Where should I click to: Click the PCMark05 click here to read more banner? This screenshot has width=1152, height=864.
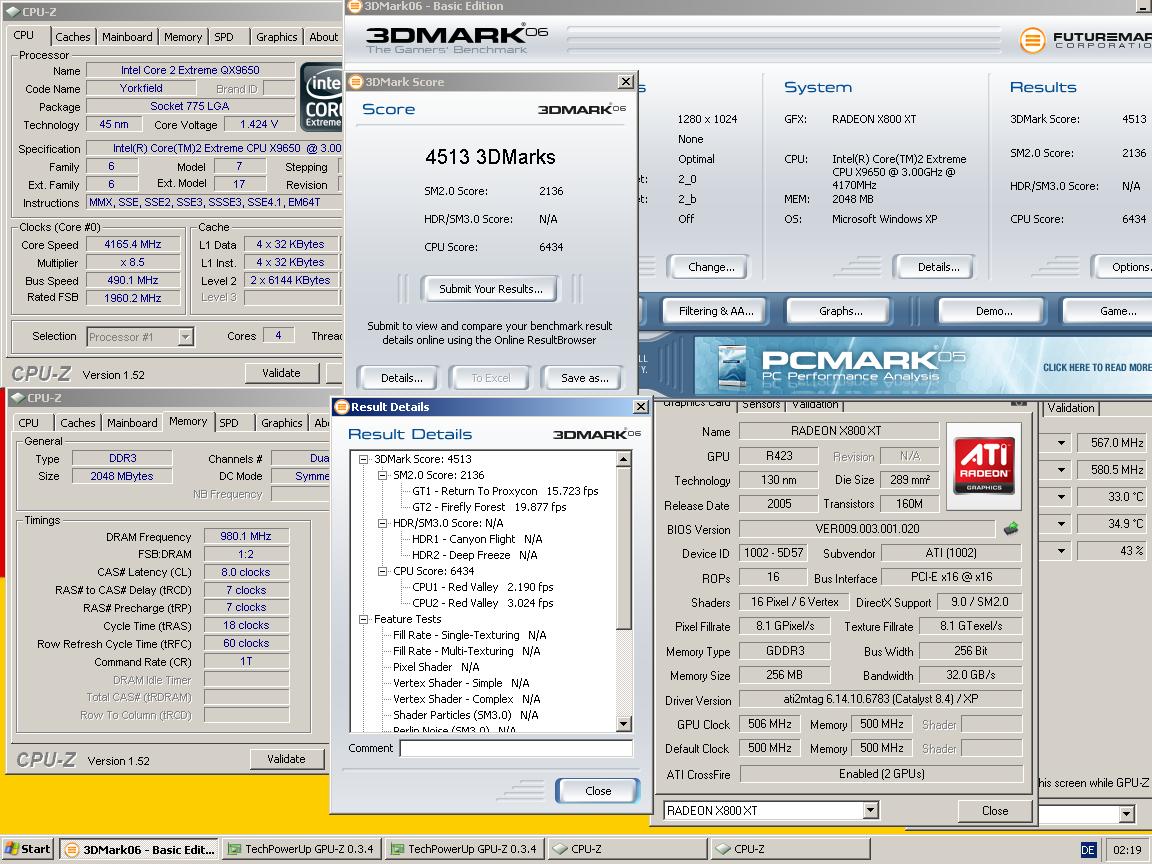922,366
